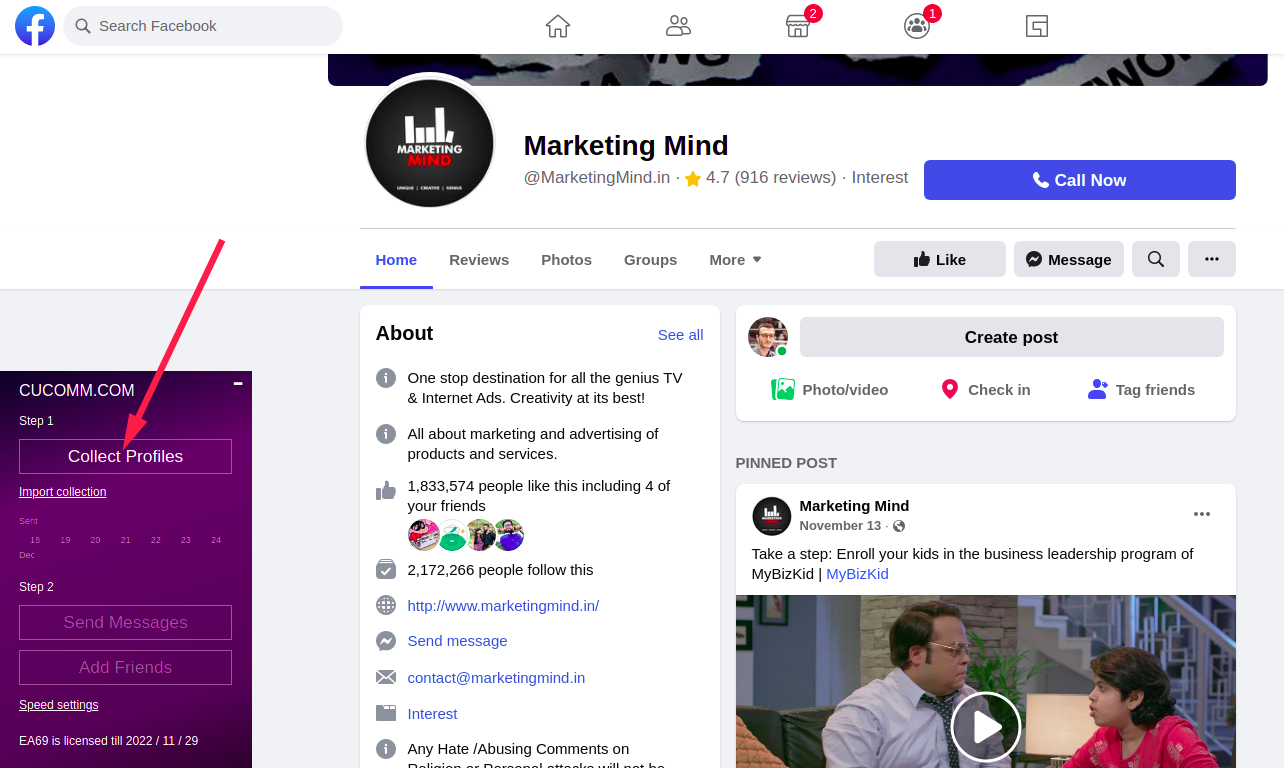Screen dimensions: 1284x768
Task: Open Marketing Mind name on pinned post
Action: [x=854, y=506]
